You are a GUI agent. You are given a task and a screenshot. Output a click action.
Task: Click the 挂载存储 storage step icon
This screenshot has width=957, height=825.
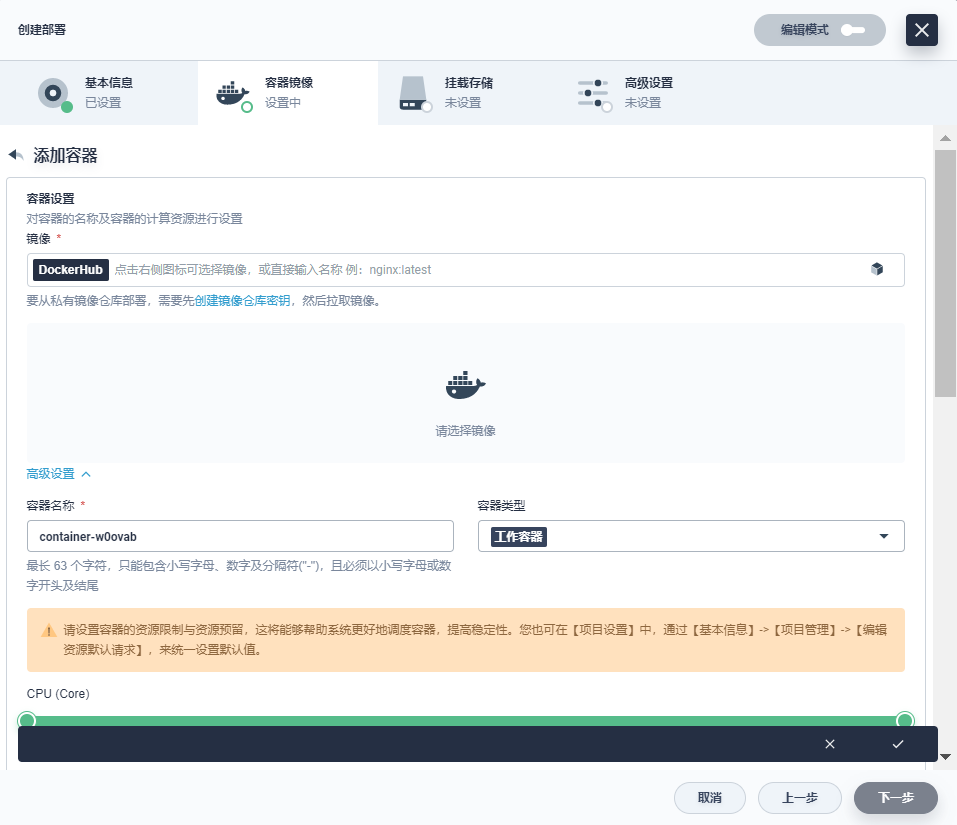(x=413, y=92)
